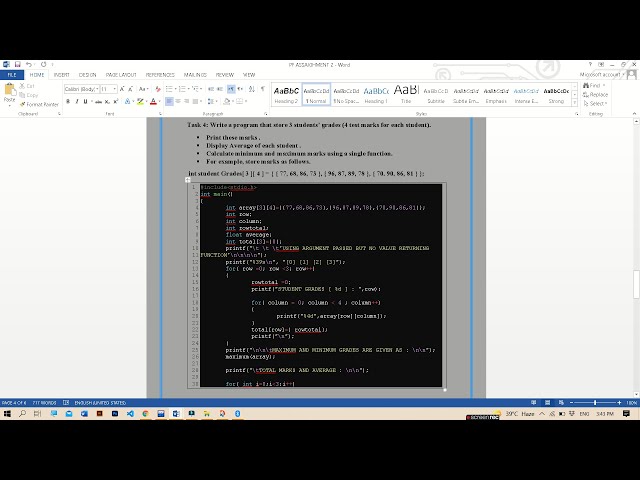Open the notification center on the taskbar
The image size is (640, 480).
pos(627,413)
